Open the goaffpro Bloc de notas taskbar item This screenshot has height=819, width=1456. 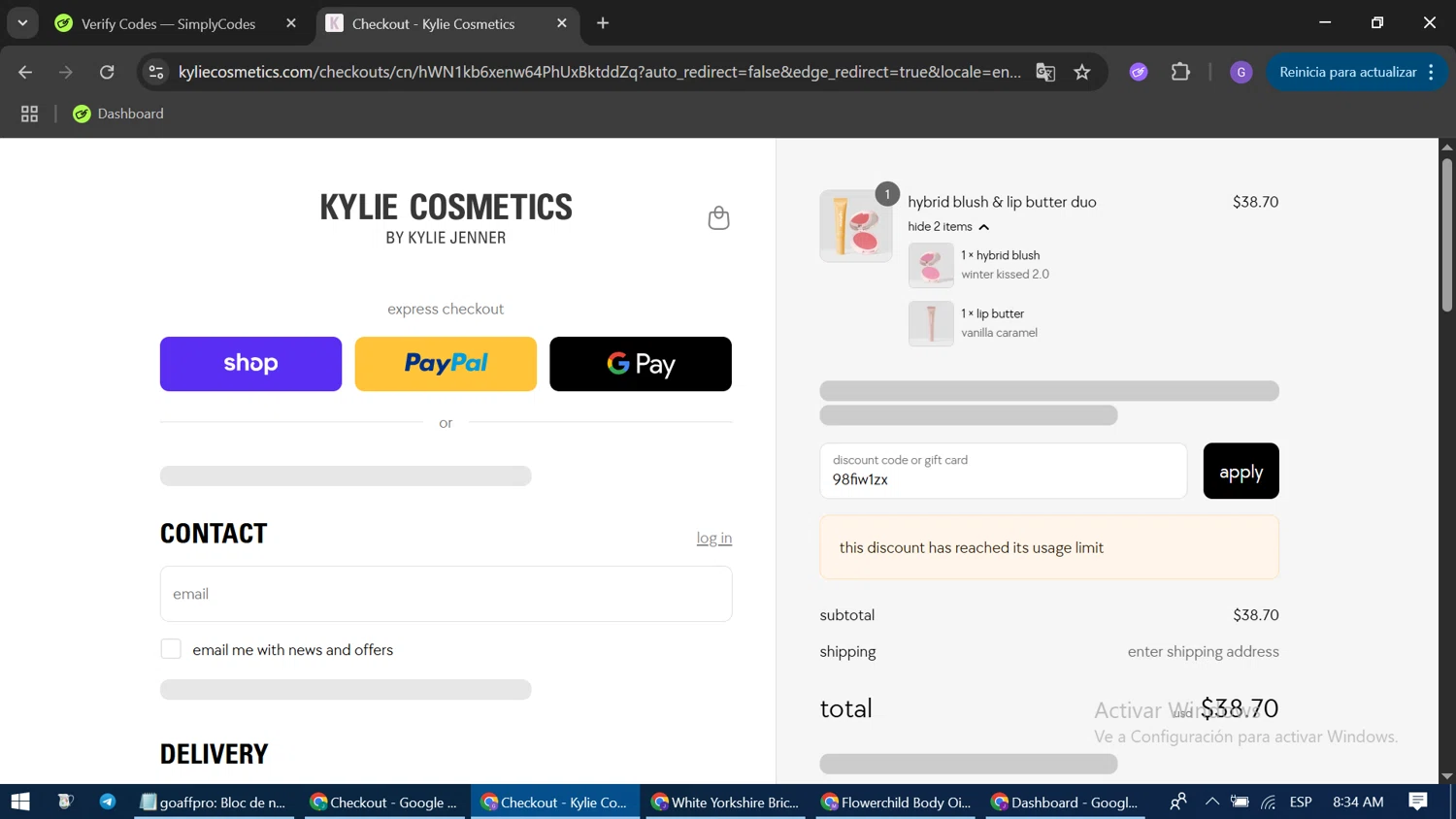215,802
